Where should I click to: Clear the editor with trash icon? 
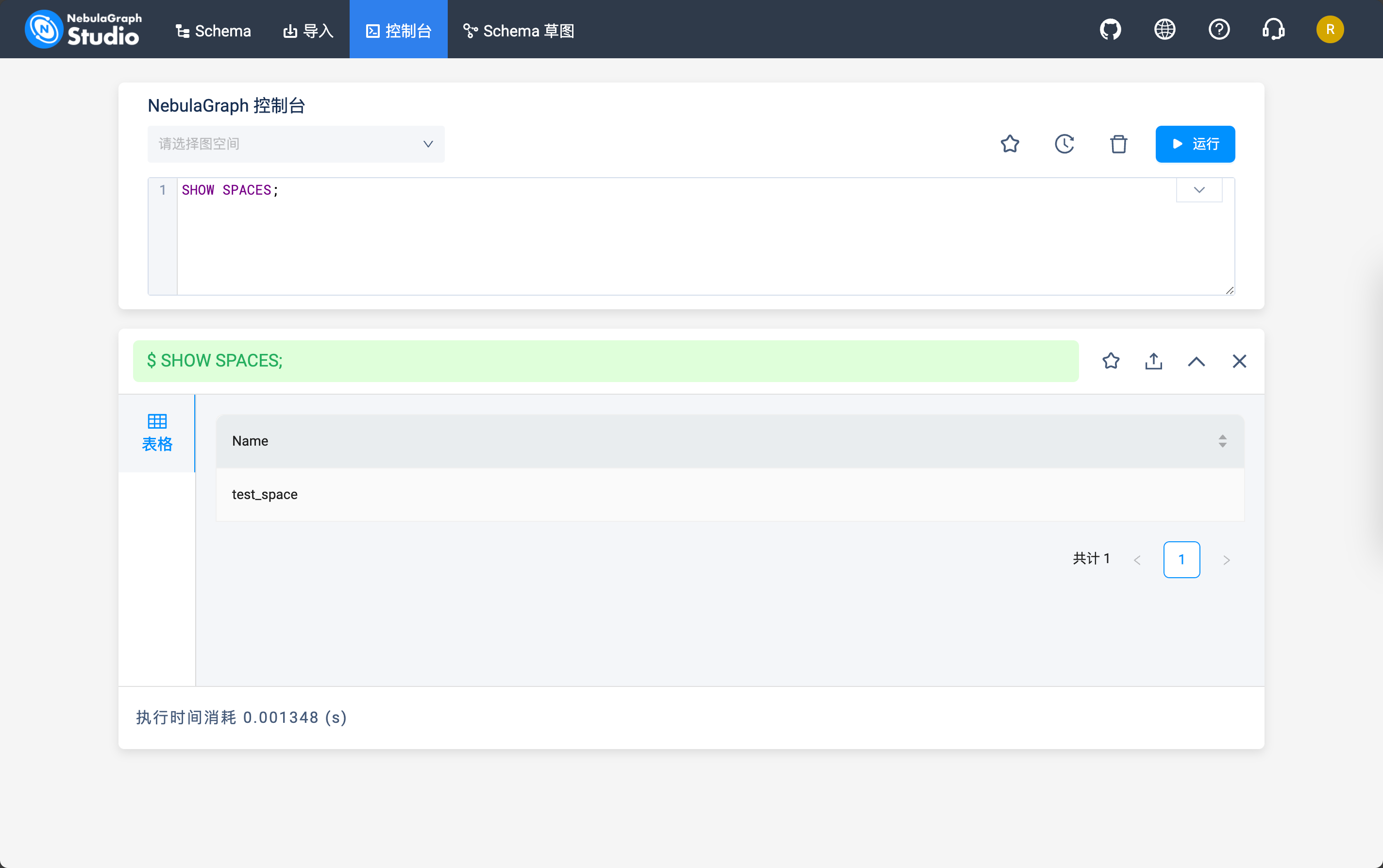pos(1118,144)
